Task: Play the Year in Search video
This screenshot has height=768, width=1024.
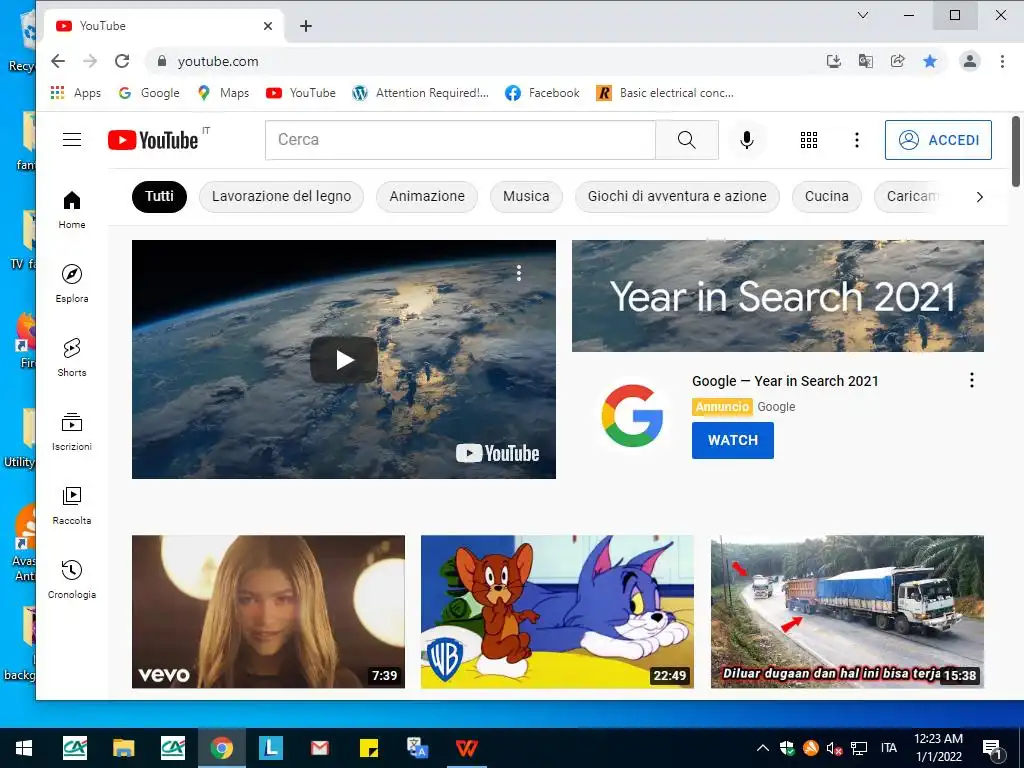Action: coord(344,359)
